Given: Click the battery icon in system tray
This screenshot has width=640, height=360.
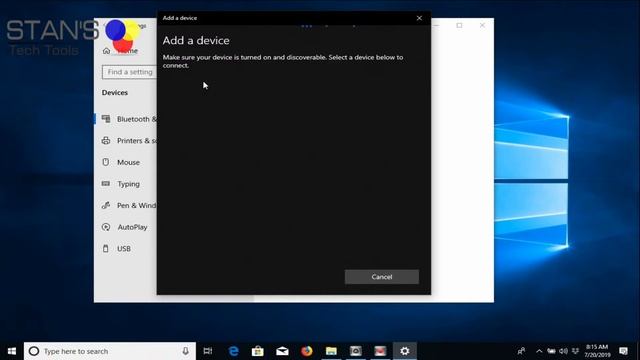Looking at the screenshot, I should tap(551, 351).
